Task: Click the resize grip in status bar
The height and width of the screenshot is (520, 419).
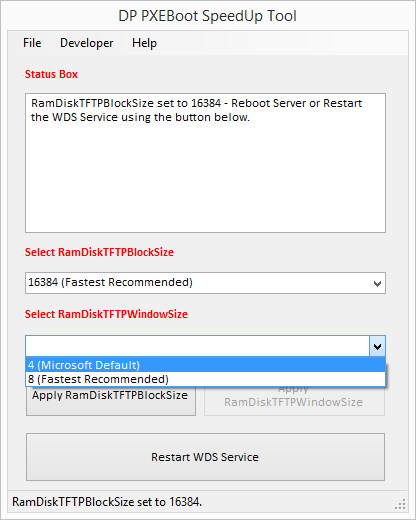Action: coord(400,504)
